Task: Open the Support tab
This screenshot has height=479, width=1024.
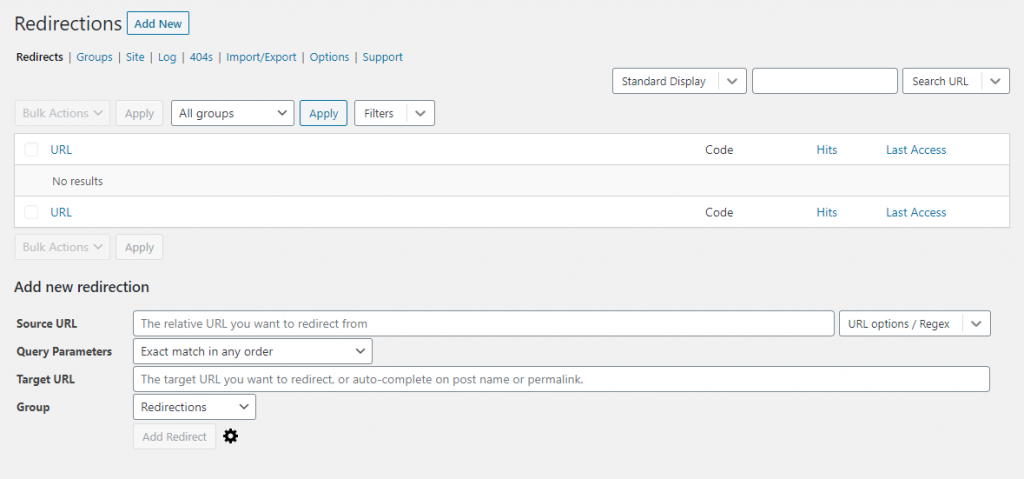Action: coord(383,57)
